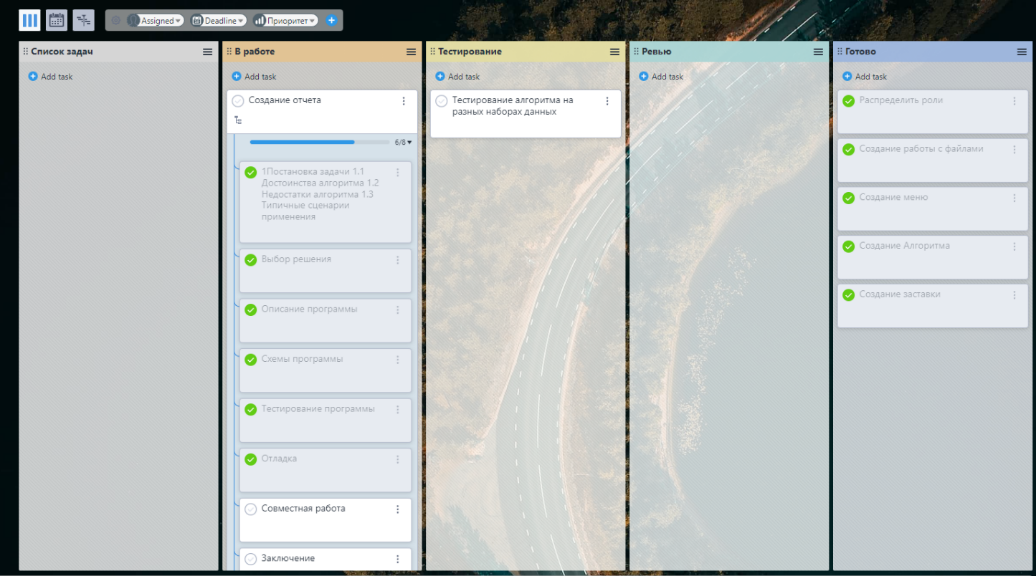Mark Совместная работа subtask as complete

pos(250,509)
